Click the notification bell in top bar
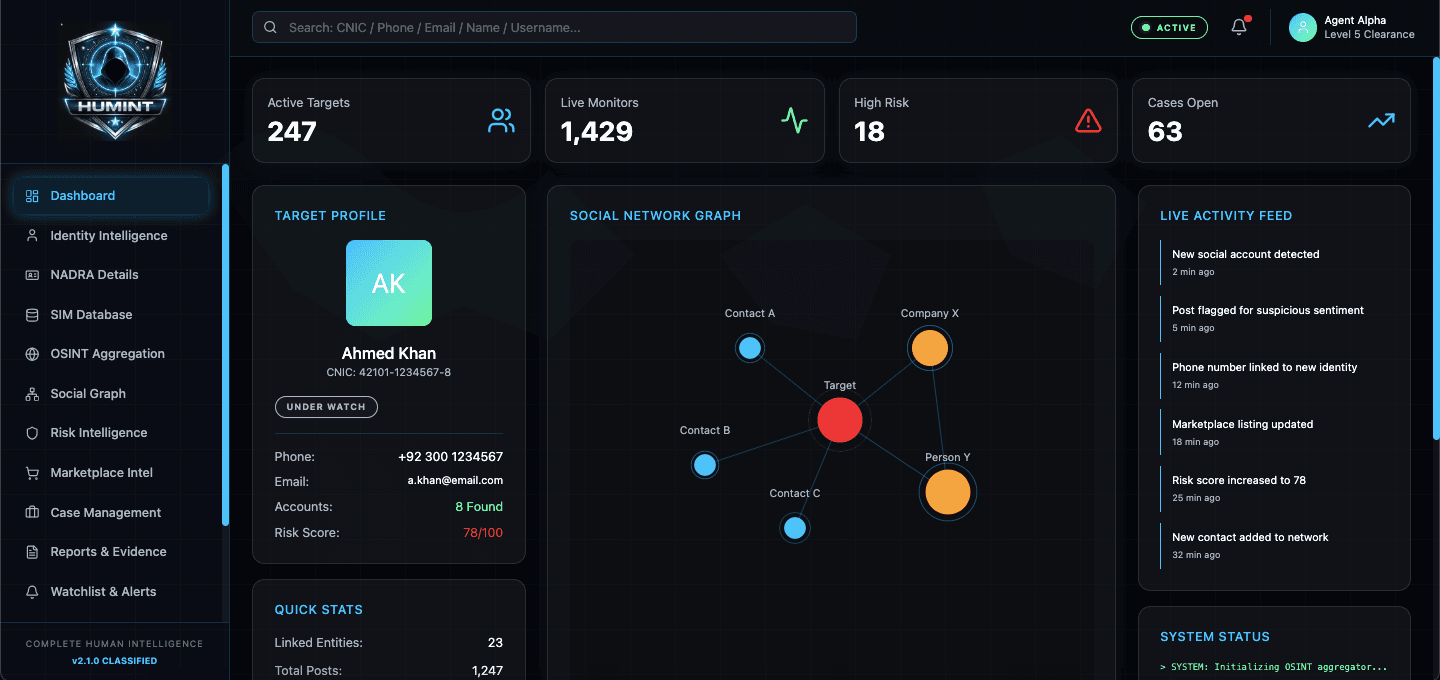 click(1239, 27)
